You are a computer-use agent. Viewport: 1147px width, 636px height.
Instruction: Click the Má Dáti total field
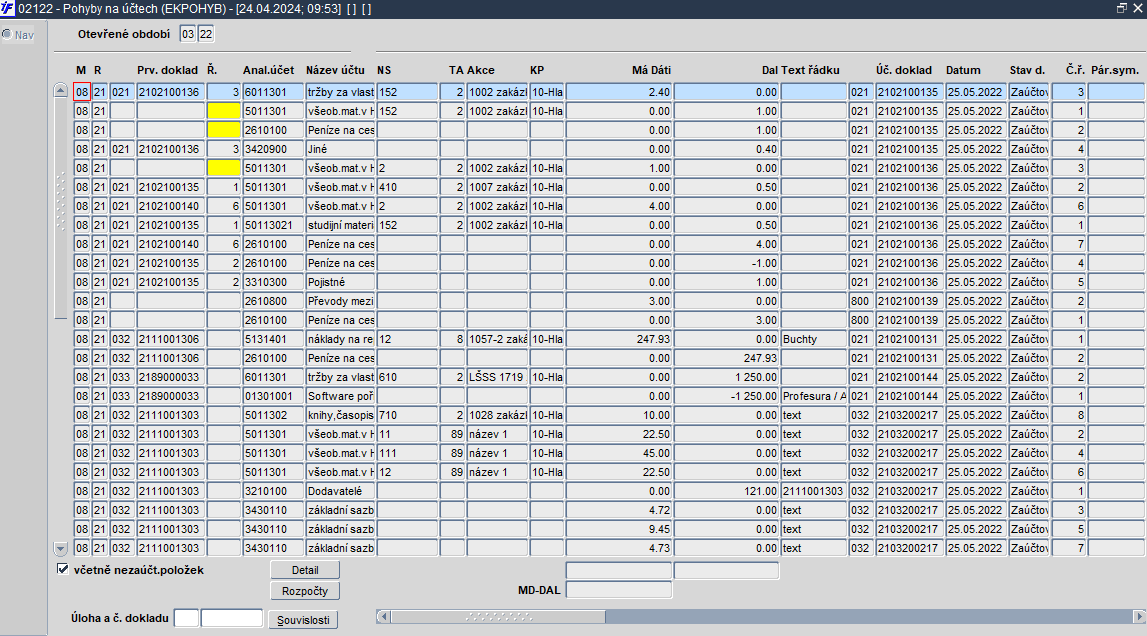(x=619, y=571)
